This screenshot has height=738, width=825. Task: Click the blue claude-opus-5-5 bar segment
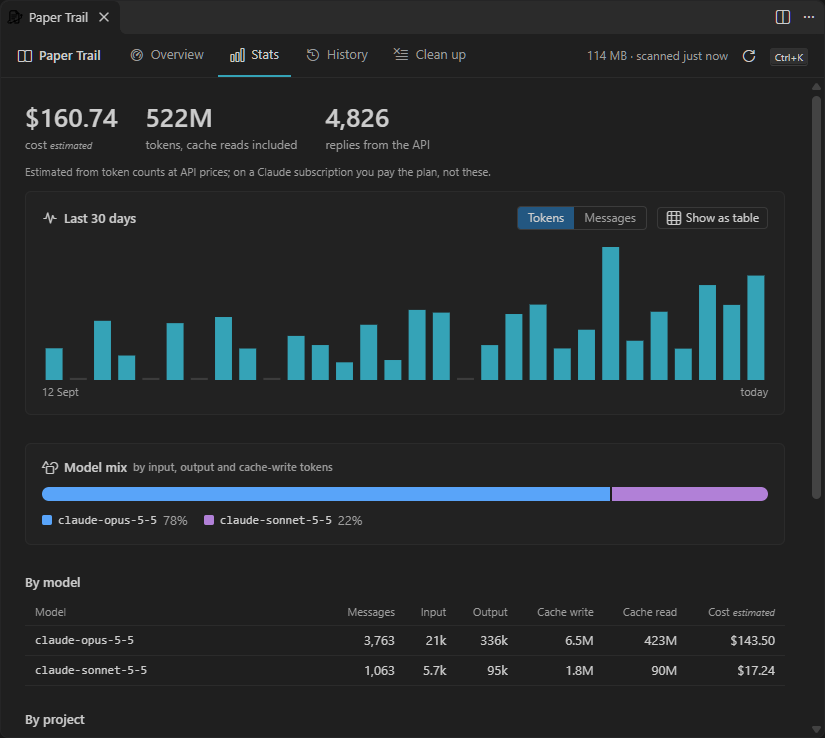[x=326, y=494]
